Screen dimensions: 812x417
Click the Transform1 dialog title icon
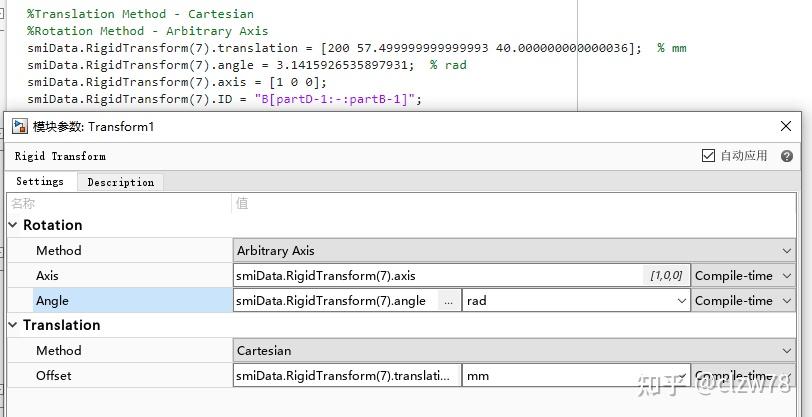(x=19, y=126)
